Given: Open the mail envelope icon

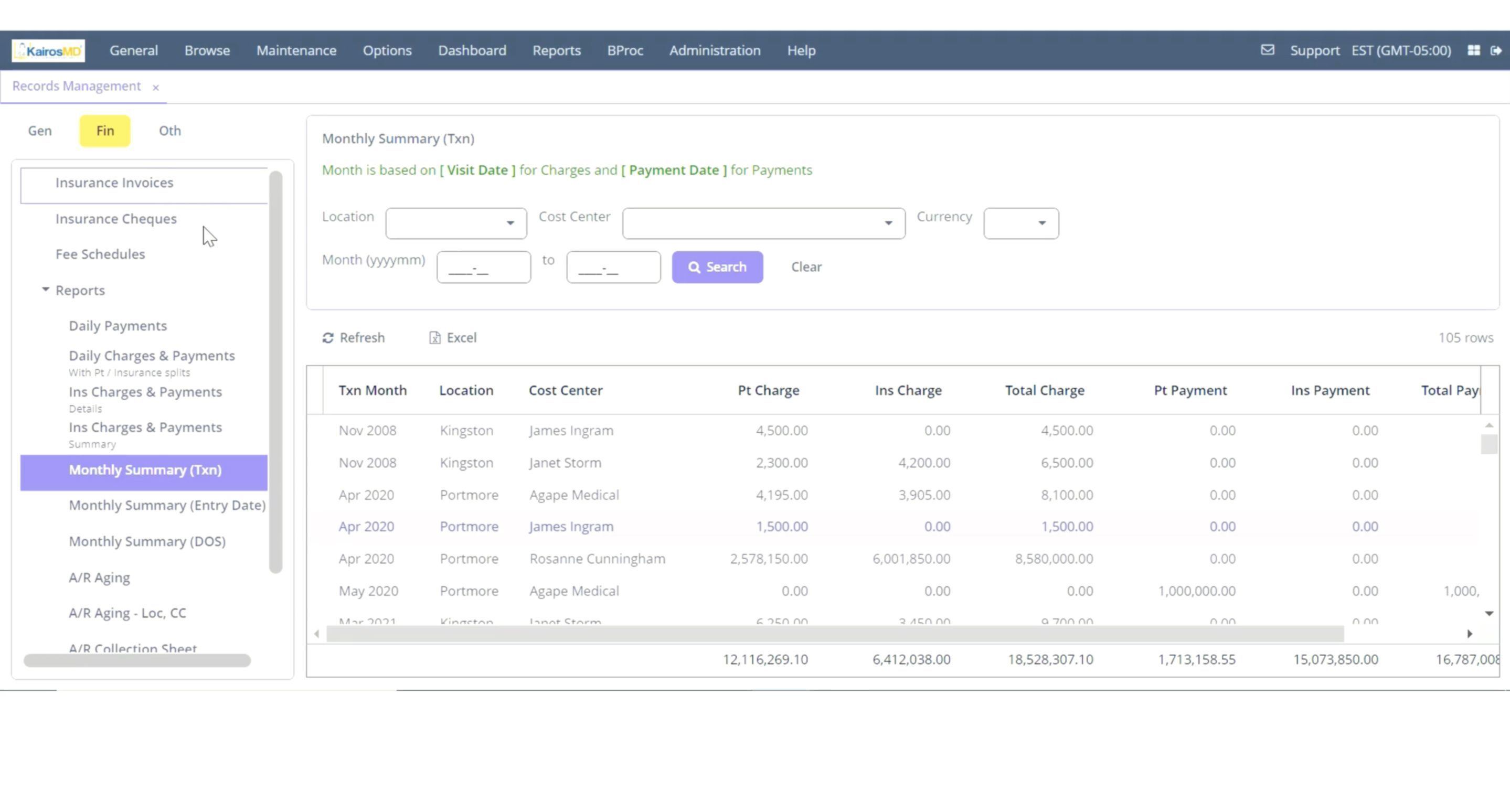Looking at the screenshot, I should [1267, 50].
